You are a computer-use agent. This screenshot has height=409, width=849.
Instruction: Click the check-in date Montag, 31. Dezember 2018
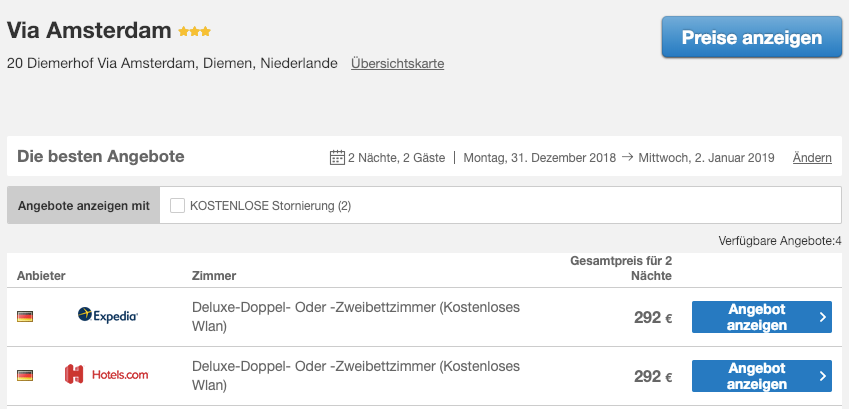click(540, 158)
